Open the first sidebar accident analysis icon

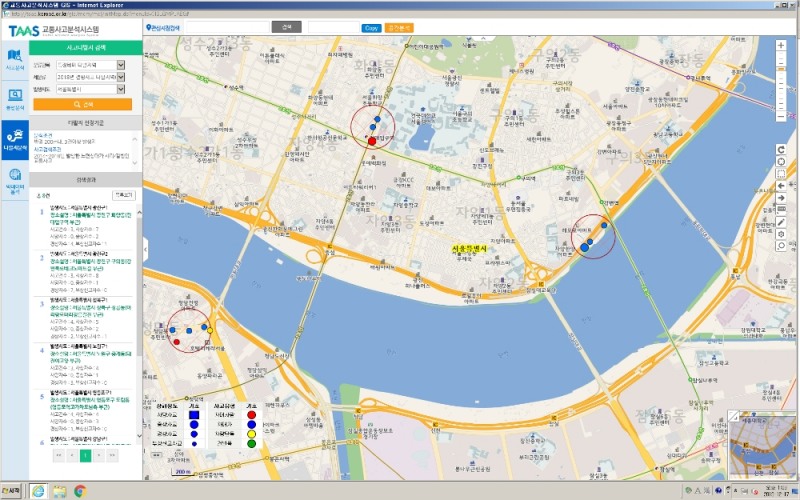[x=14, y=60]
